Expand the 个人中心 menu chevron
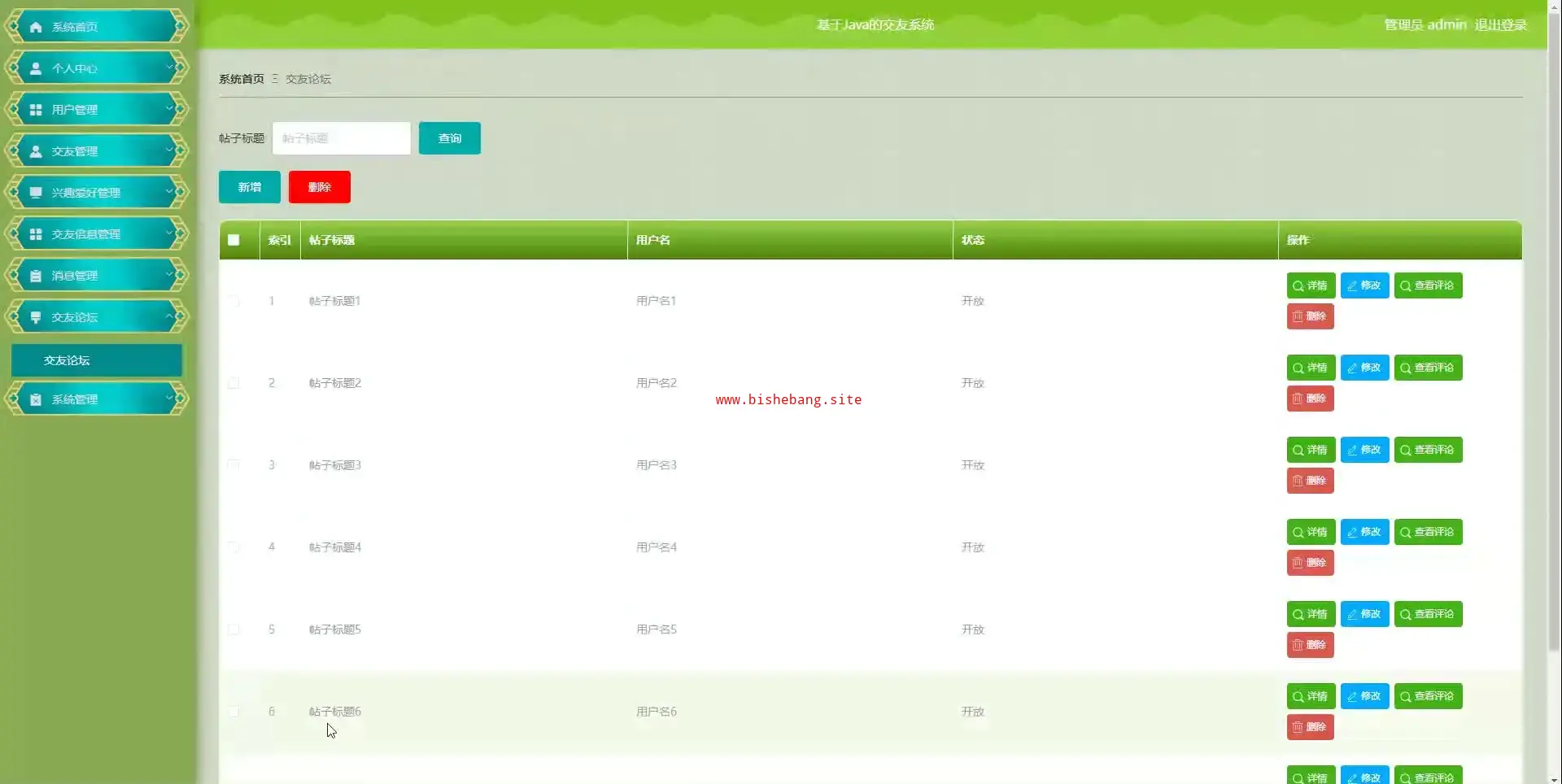Image resolution: width=1562 pixels, height=784 pixels. [170, 68]
